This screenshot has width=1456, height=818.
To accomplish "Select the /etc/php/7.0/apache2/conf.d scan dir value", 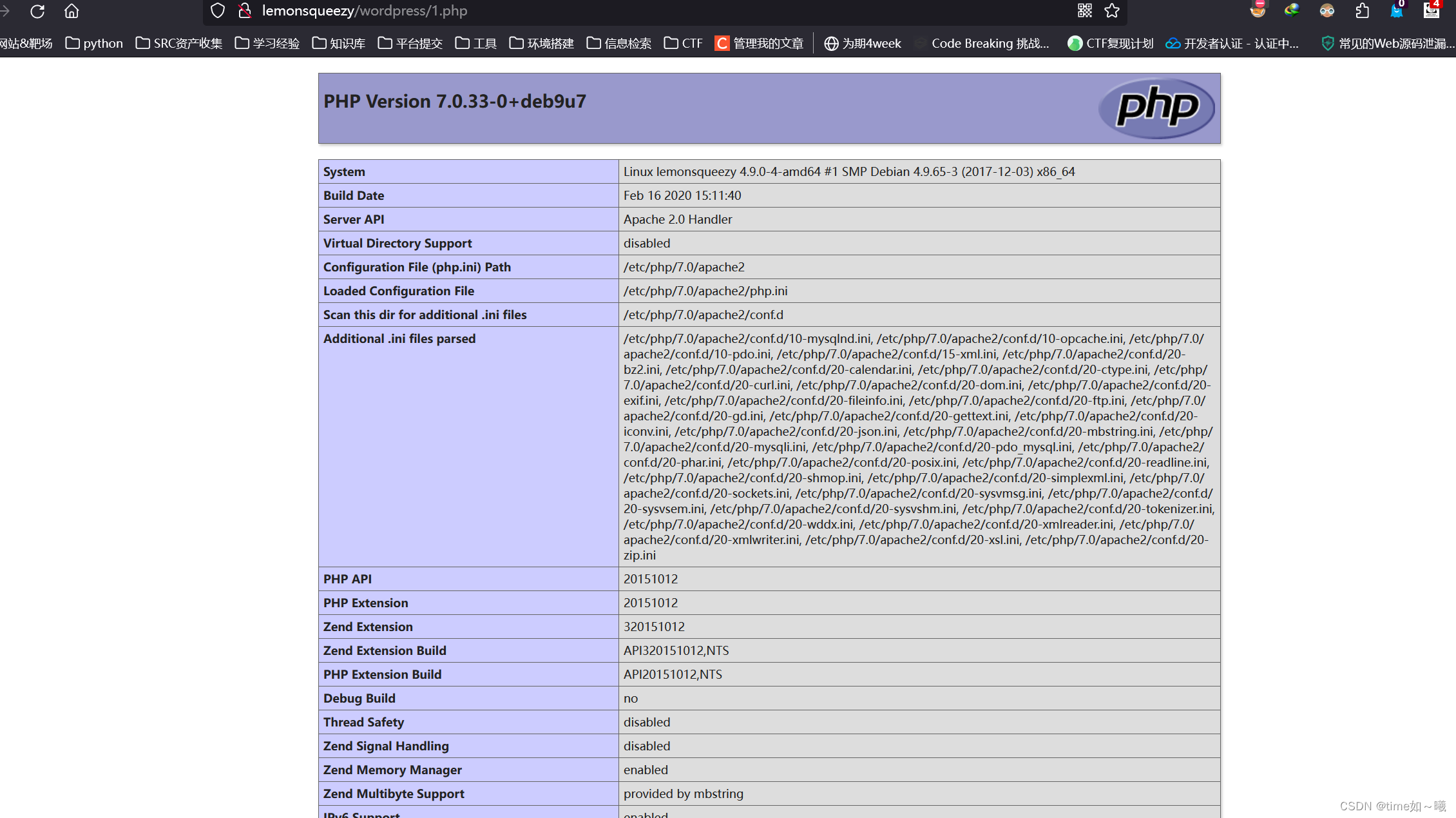I will 704,315.
